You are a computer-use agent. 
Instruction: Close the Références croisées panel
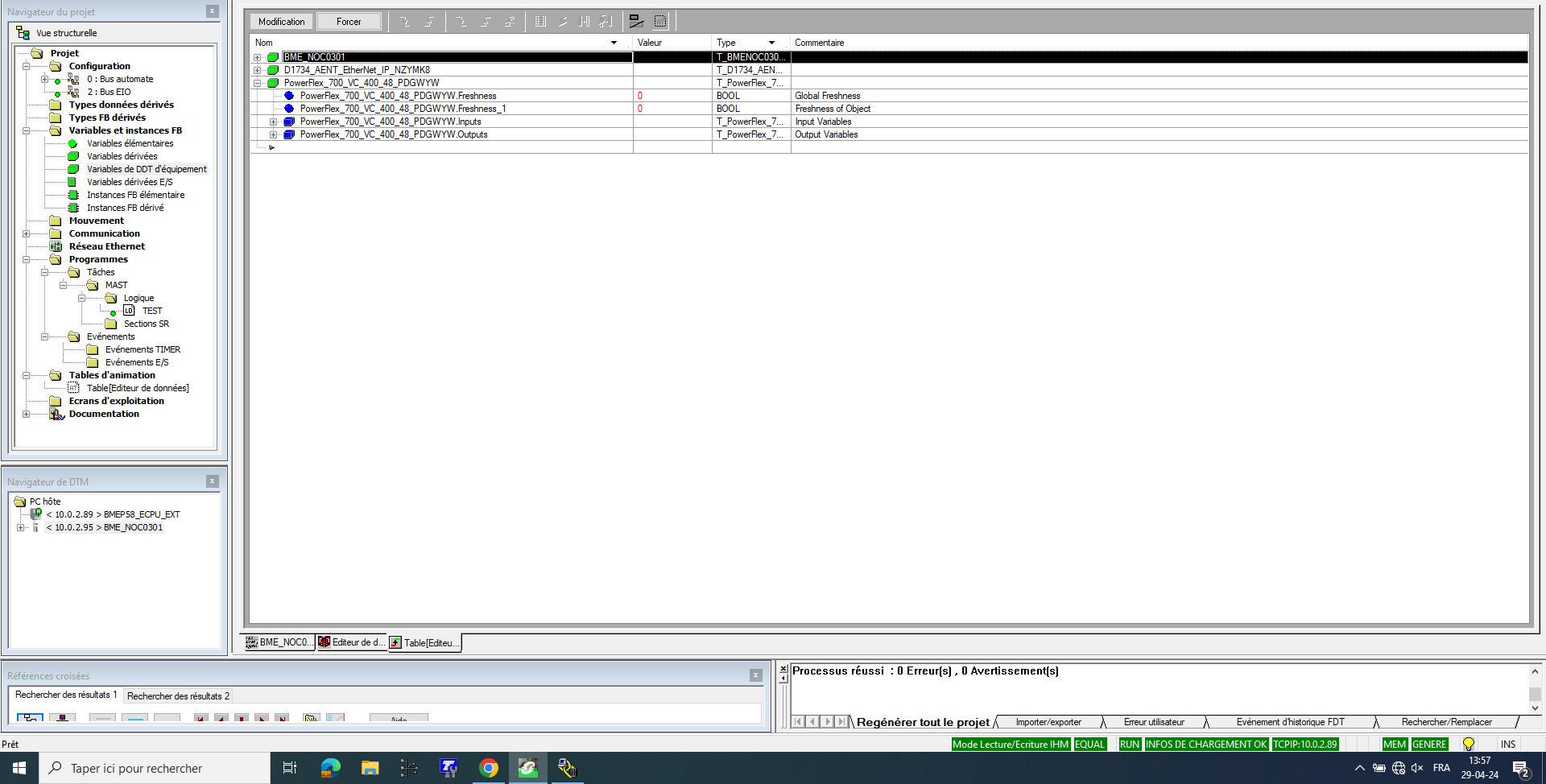click(x=755, y=675)
